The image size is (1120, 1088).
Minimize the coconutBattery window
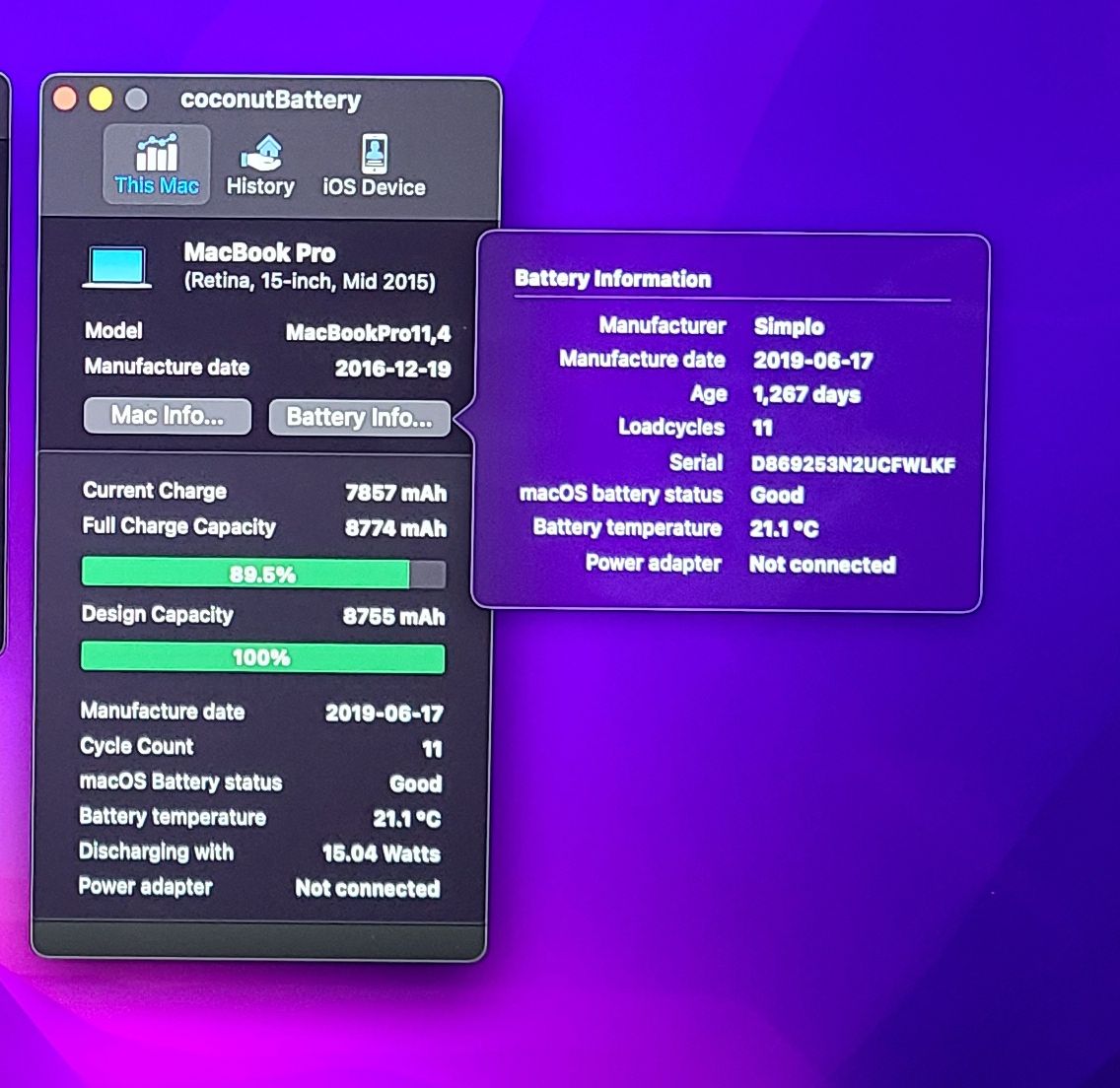pos(100,99)
